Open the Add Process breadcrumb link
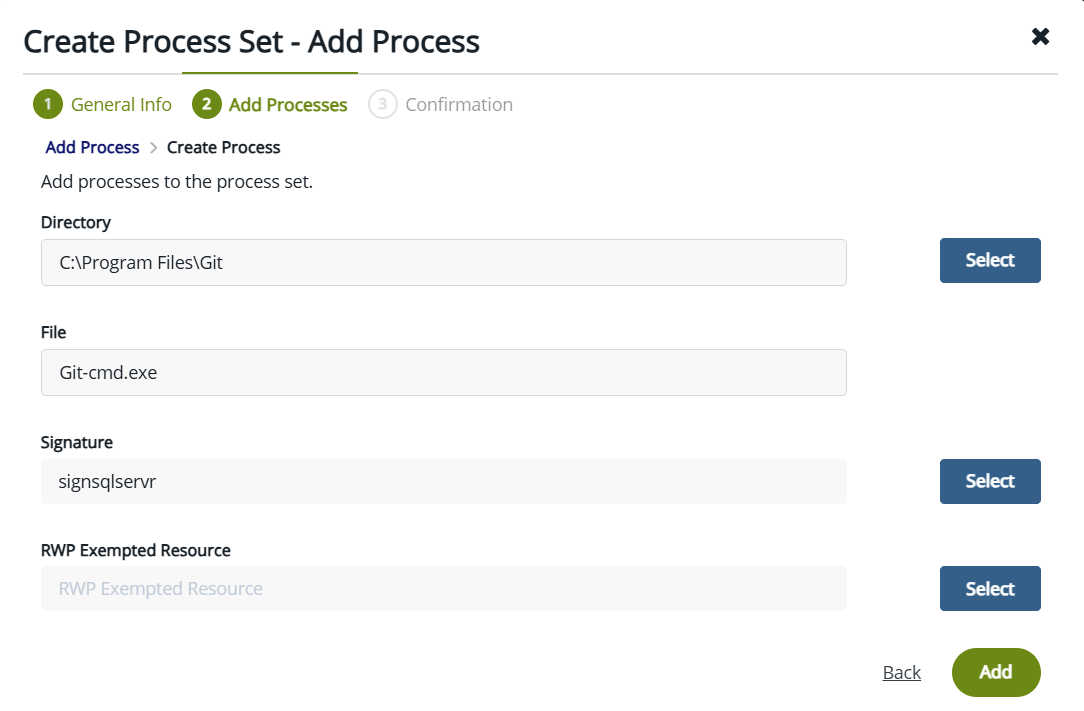 [x=92, y=148]
